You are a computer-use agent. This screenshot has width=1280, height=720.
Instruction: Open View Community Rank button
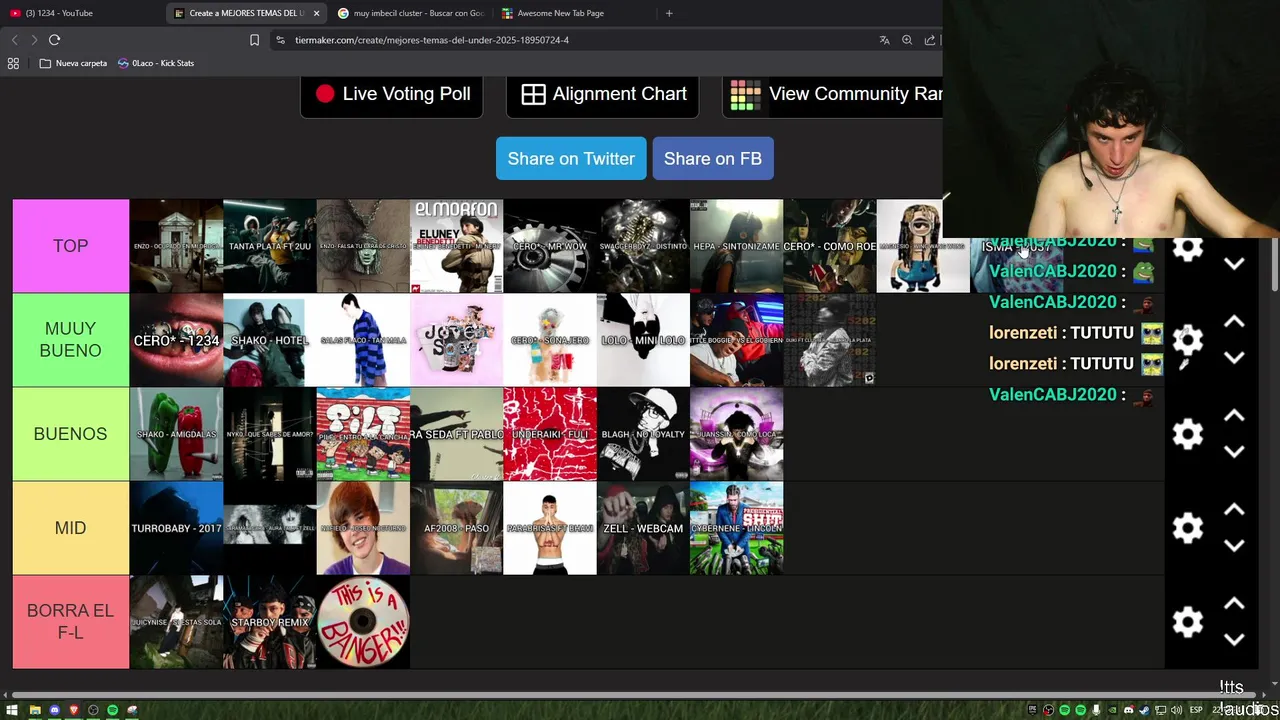pos(833,94)
